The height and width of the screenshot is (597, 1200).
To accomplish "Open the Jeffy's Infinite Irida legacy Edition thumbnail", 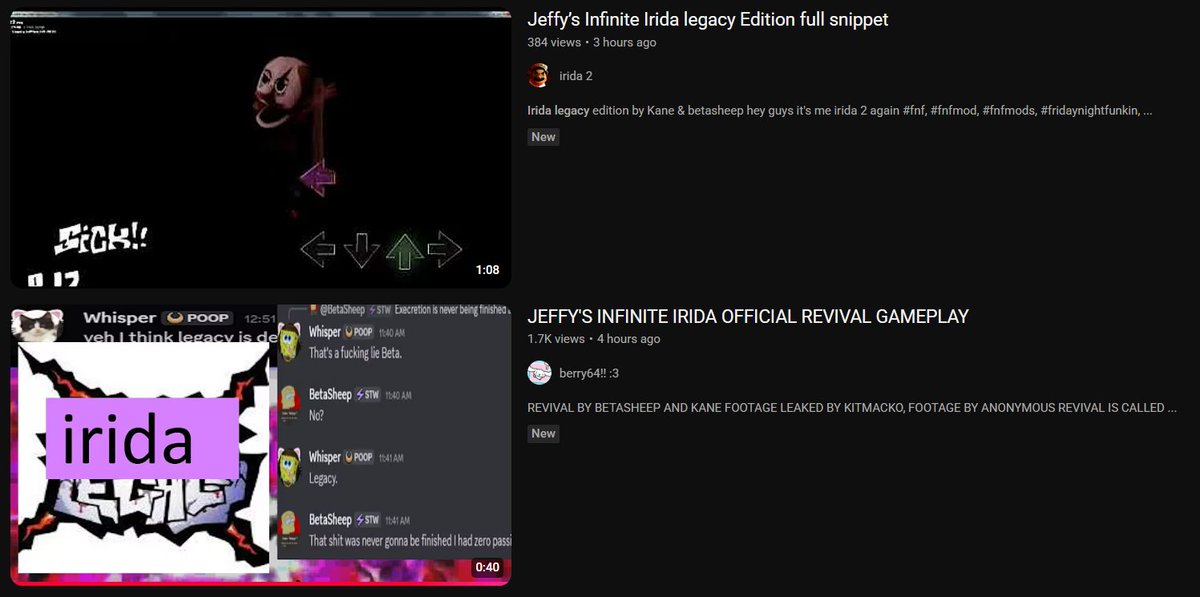I will (261, 149).
